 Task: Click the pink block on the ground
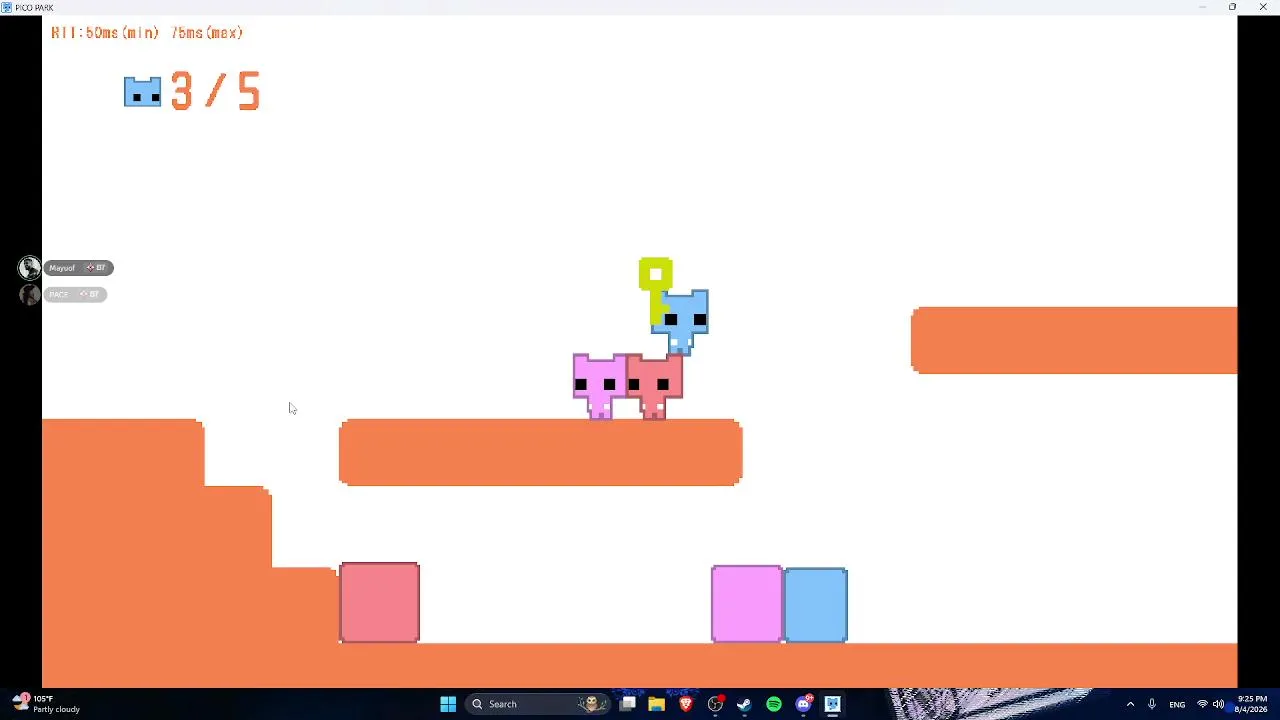coord(747,604)
